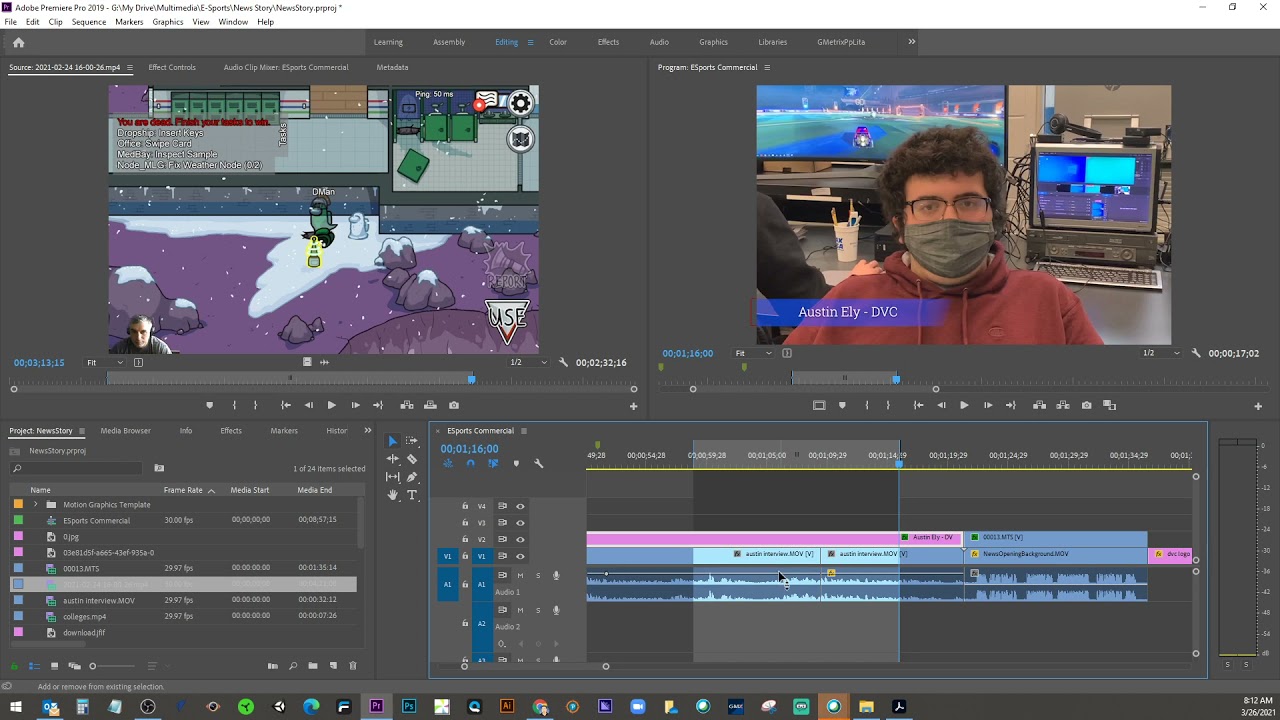Toggle V1 track lock
1280x720 pixels.
(465, 556)
